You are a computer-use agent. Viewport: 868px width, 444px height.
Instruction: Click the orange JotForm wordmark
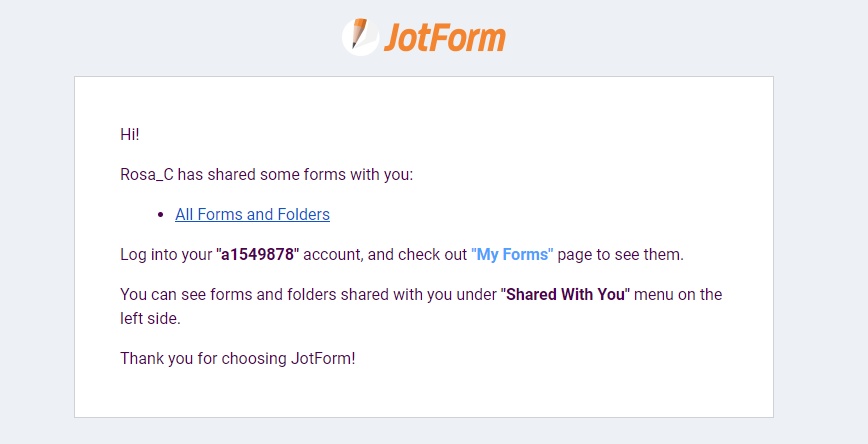[x=444, y=38]
